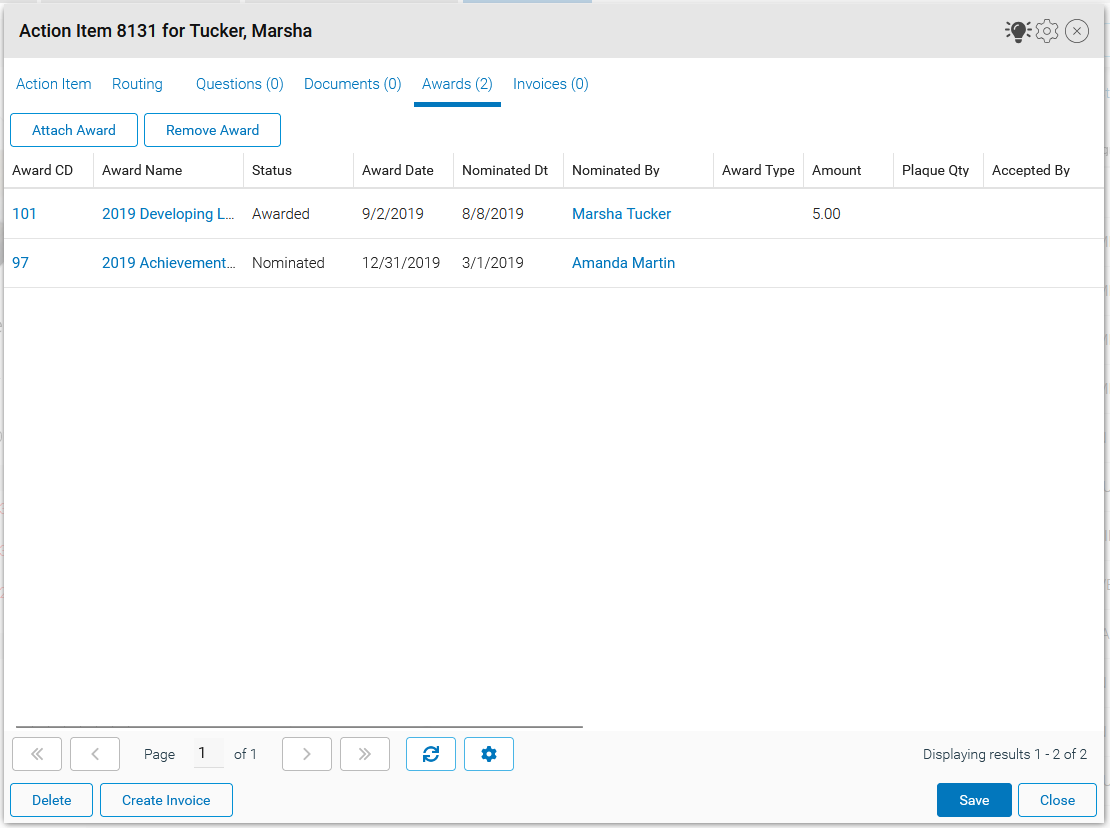Image resolution: width=1110 pixels, height=828 pixels.
Task: Jump to last page arrow
Action: [x=365, y=754]
